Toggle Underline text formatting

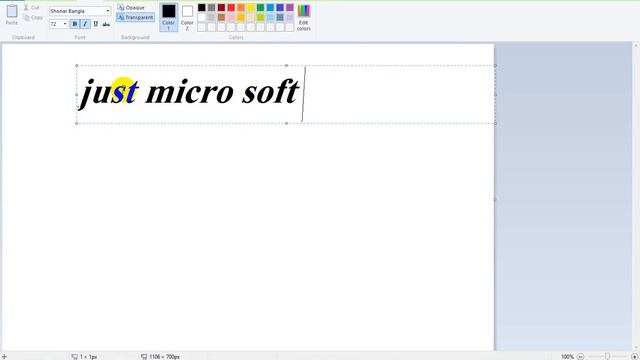click(x=96, y=24)
